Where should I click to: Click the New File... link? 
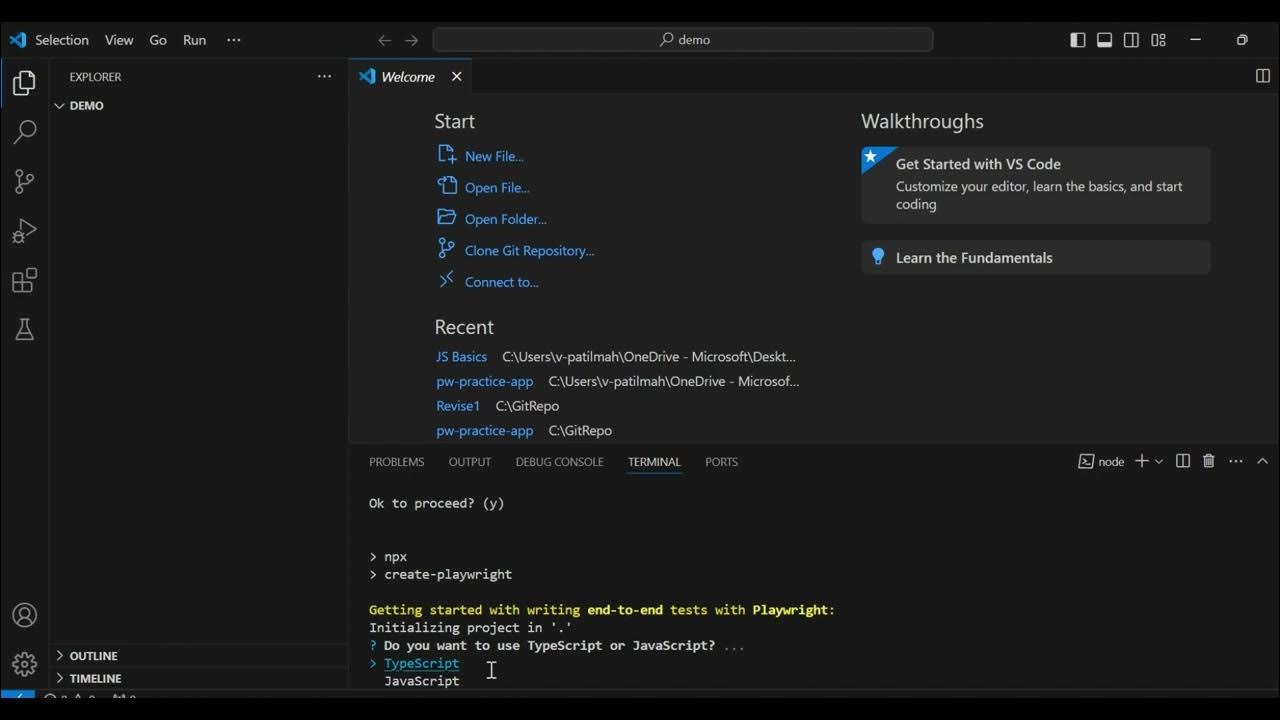tap(494, 156)
